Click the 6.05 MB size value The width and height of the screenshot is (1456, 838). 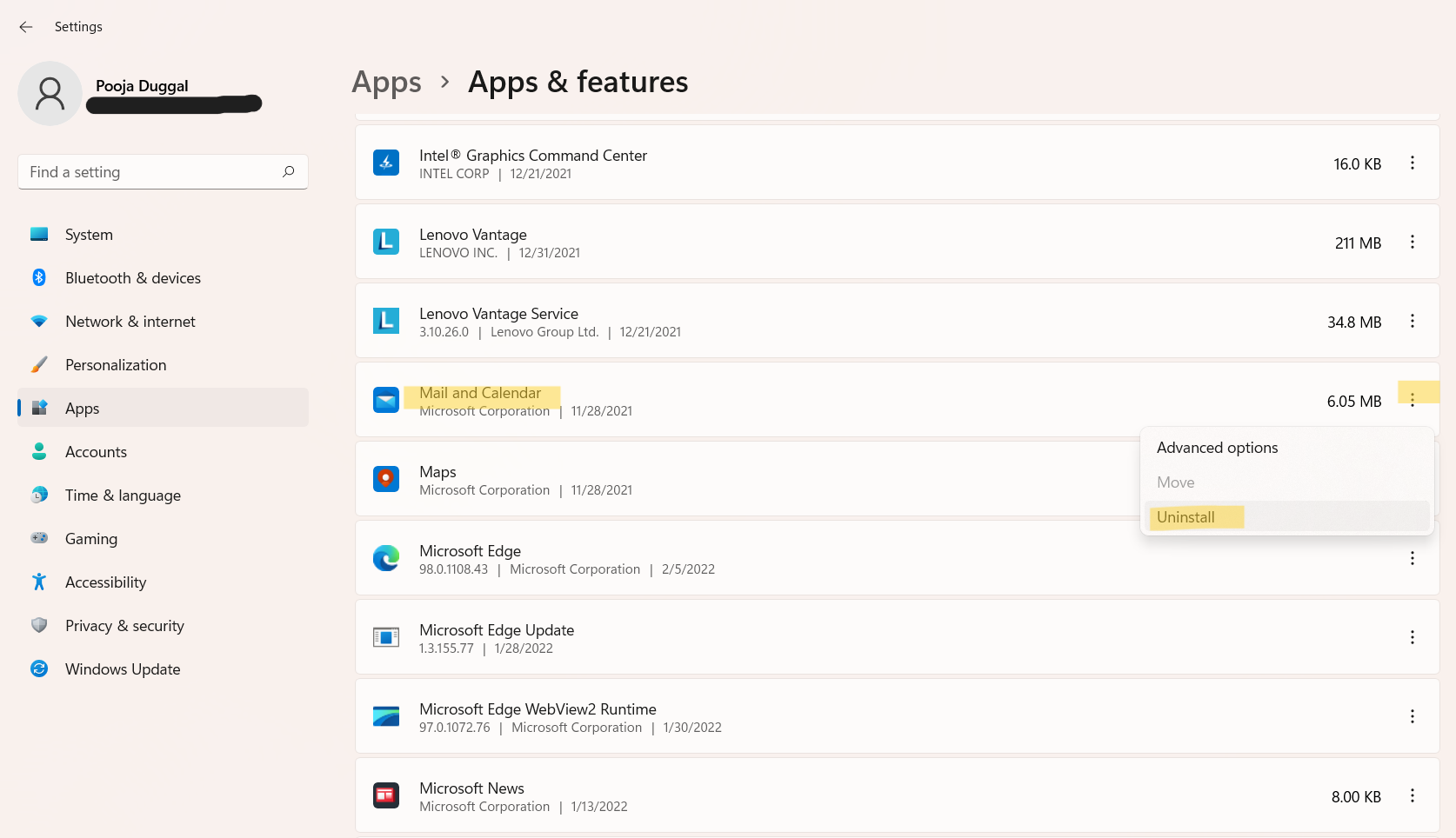(x=1354, y=402)
